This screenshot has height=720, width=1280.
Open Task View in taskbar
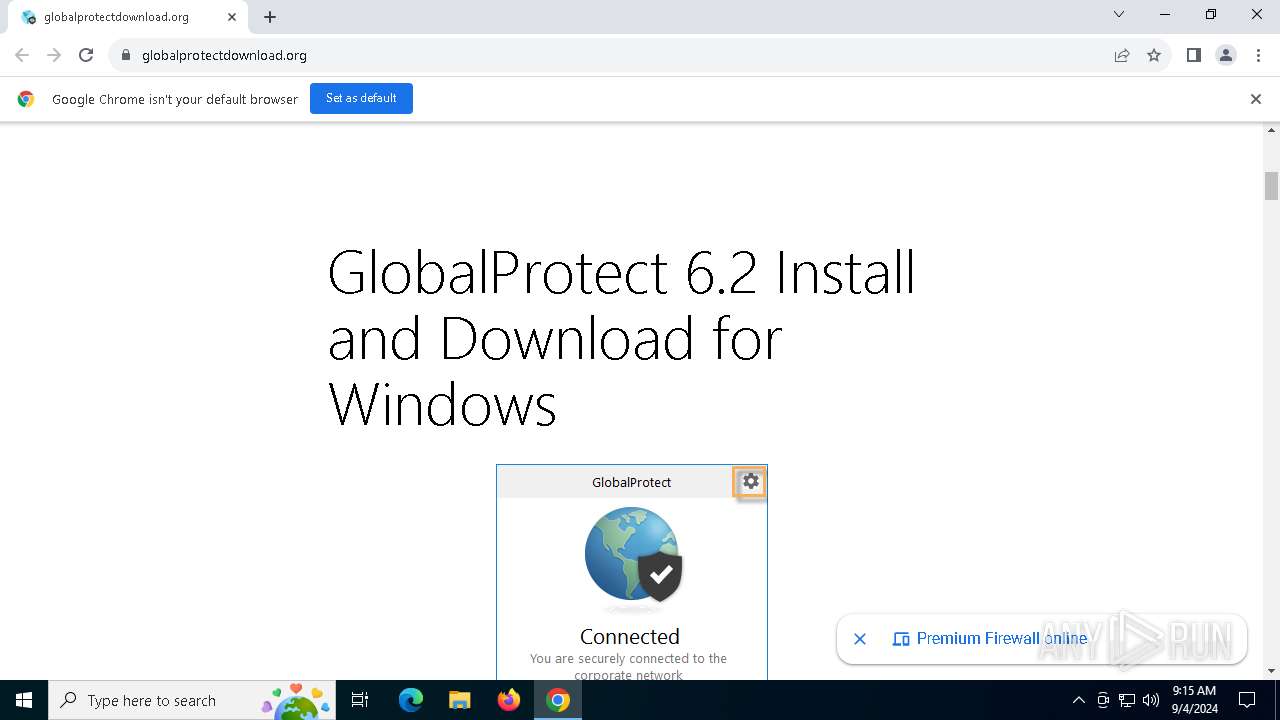coord(360,700)
